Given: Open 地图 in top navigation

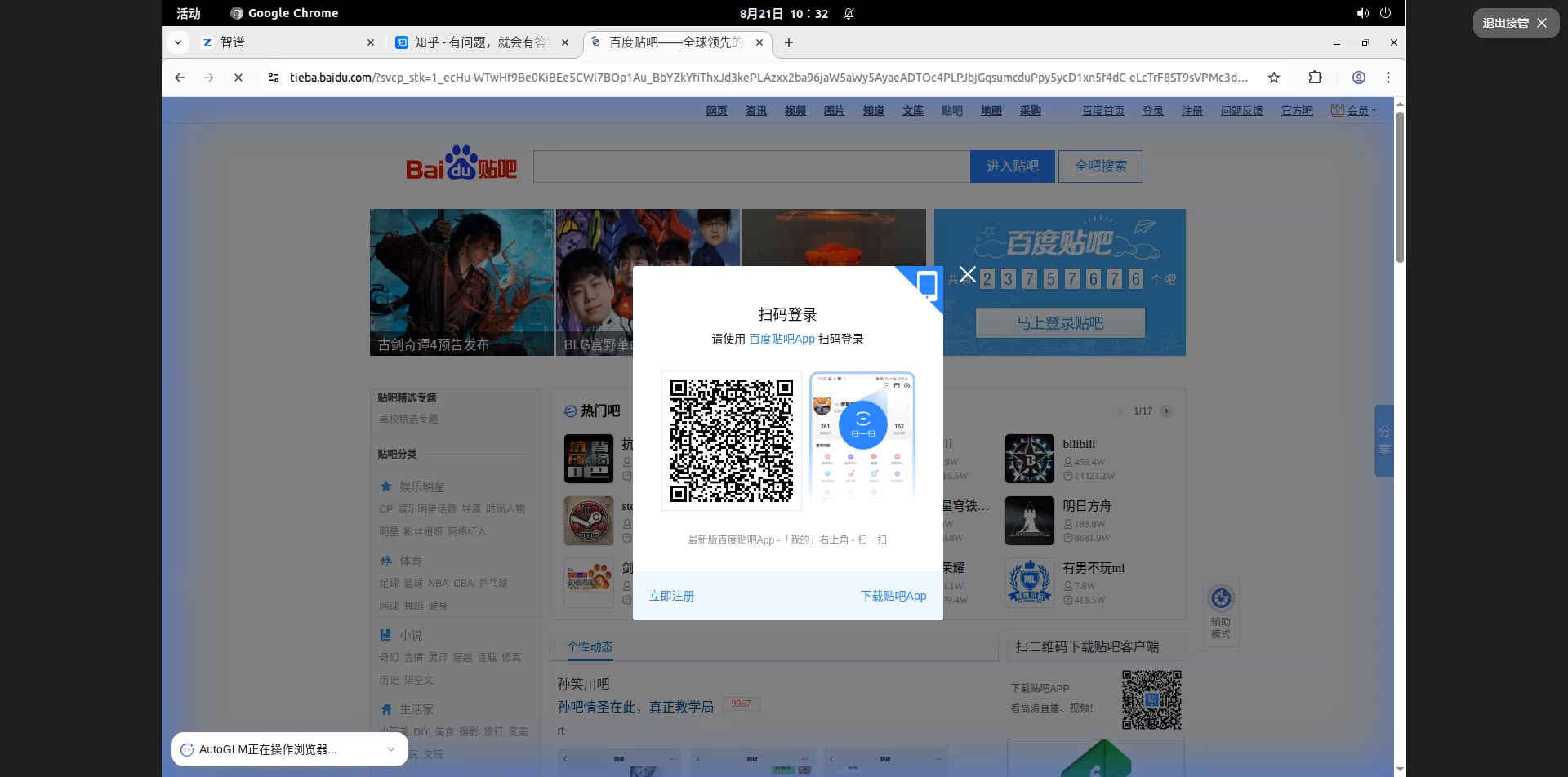Looking at the screenshot, I should tap(991, 111).
